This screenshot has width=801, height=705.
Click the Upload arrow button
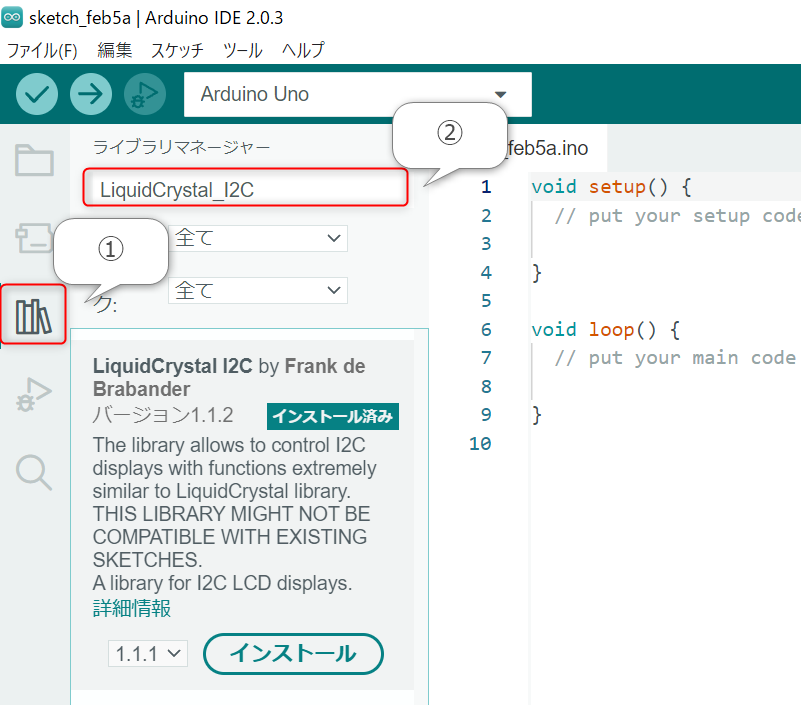[x=91, y=94]
